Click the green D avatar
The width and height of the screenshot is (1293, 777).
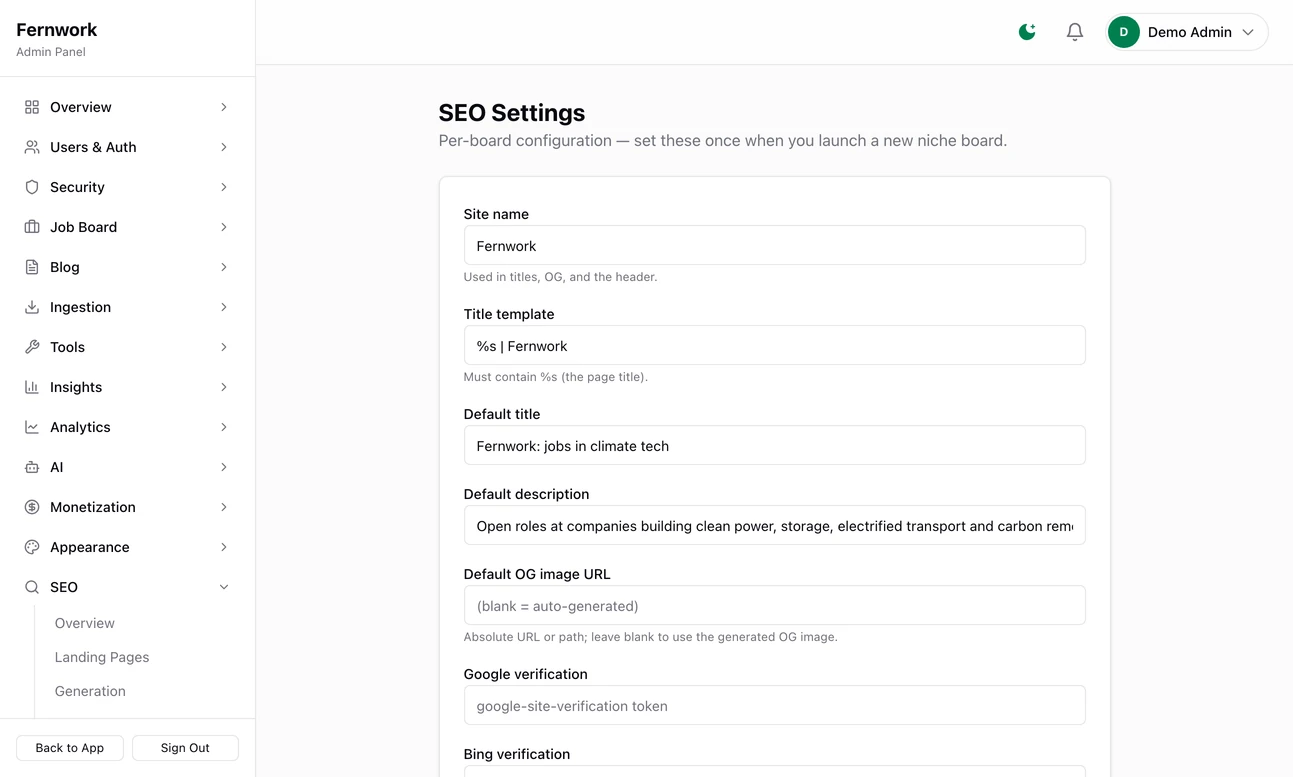click(1124, 32)
